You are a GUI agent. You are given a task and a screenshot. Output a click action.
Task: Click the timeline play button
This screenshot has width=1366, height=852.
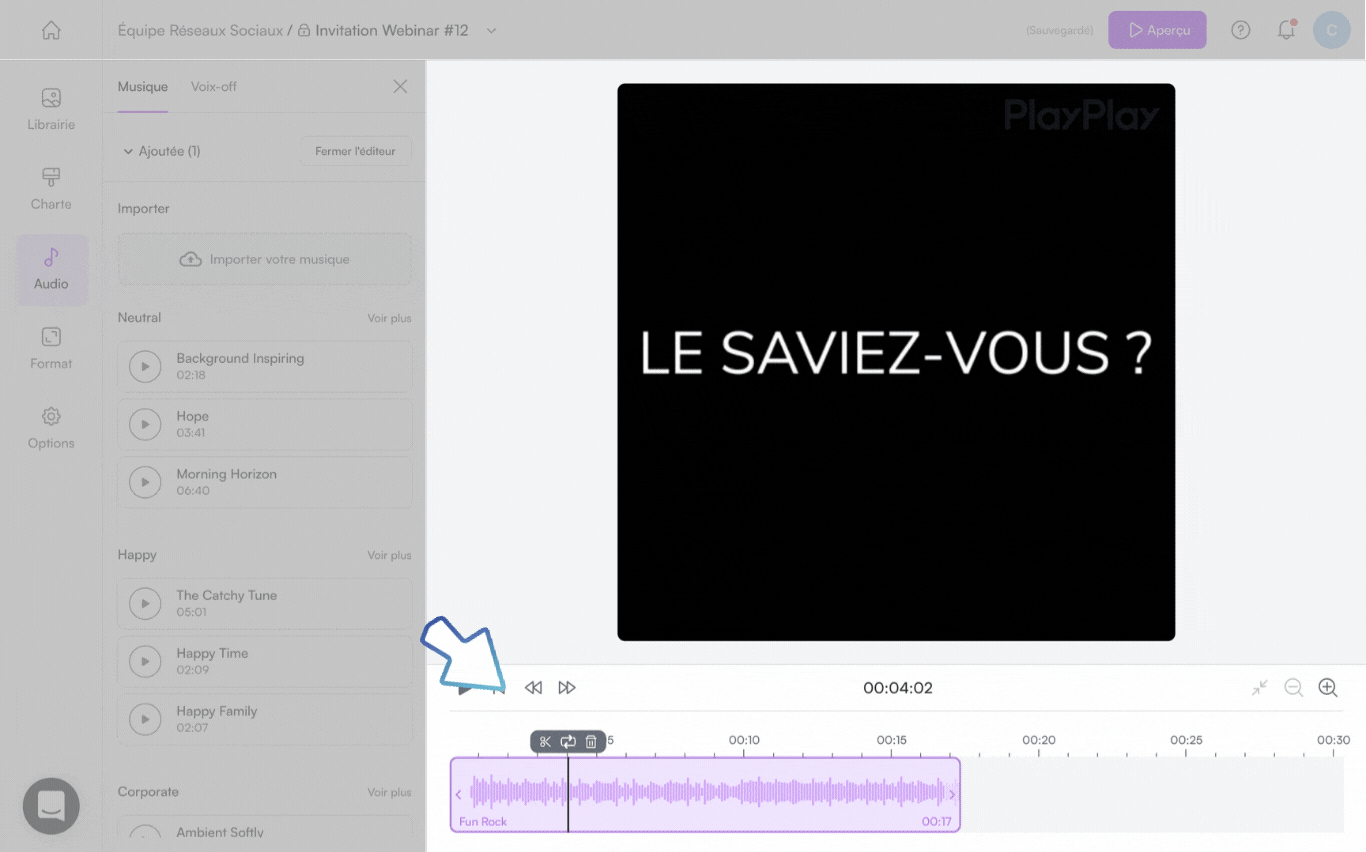[x=464, y=689]
